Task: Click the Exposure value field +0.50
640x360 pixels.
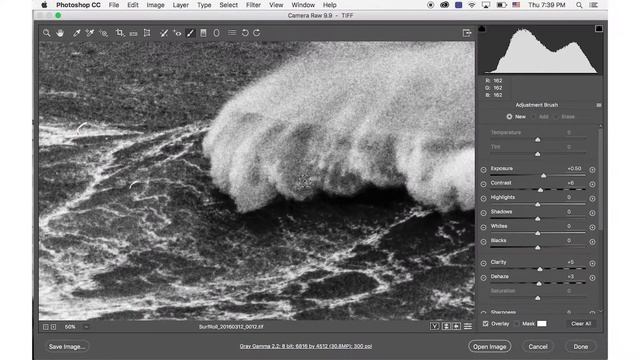Action: pyautogui.click(x=574, y=169)
